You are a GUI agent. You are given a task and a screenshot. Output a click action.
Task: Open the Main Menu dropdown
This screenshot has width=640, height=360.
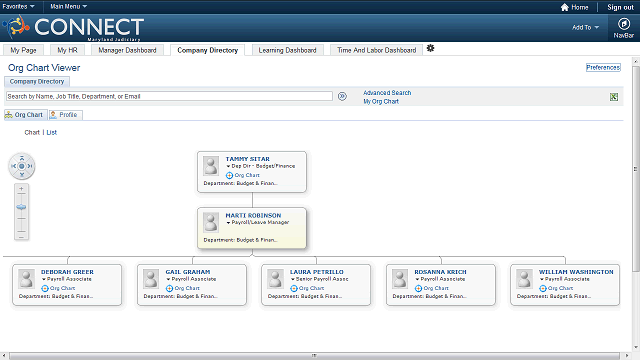(68, 7)
